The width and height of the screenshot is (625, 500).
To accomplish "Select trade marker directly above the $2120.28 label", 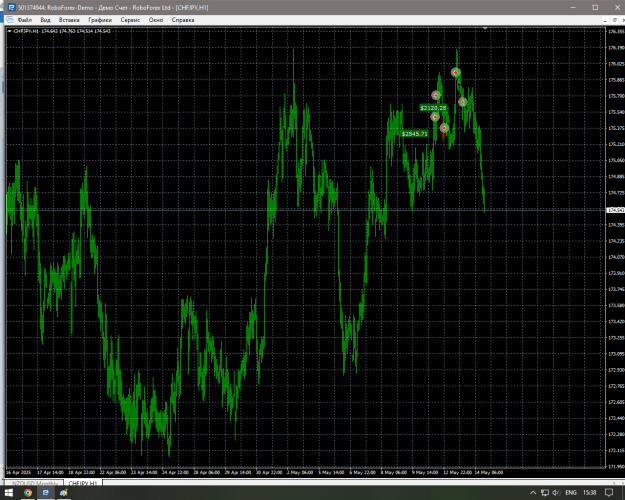I will 436,95.
